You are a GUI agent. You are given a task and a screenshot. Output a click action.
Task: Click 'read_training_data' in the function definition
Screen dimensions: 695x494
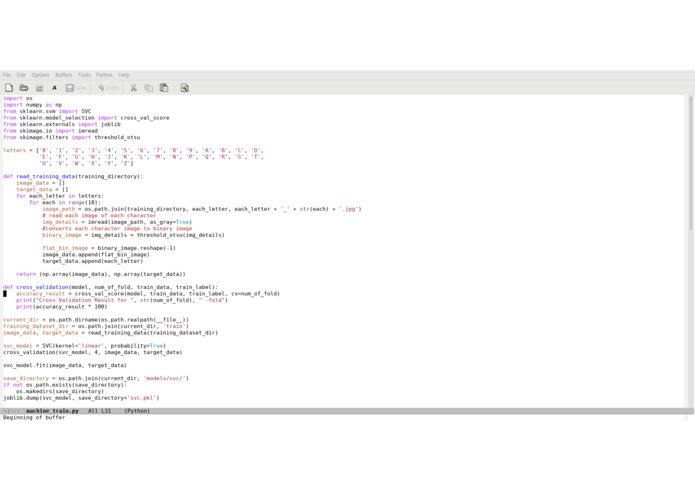click(x=46, y=176)
